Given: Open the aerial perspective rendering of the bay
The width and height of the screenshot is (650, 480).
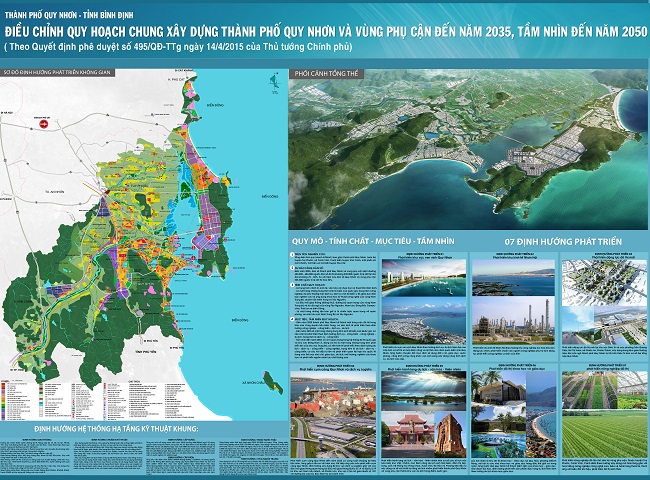Looking at the screenshot, I should click(x=467, y=150).
